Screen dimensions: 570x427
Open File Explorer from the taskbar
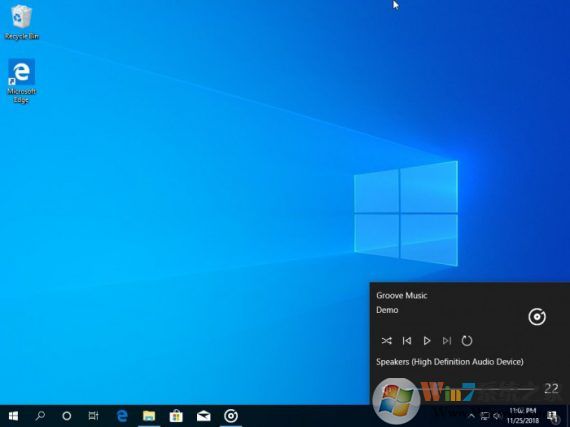[x=149, y=416]
